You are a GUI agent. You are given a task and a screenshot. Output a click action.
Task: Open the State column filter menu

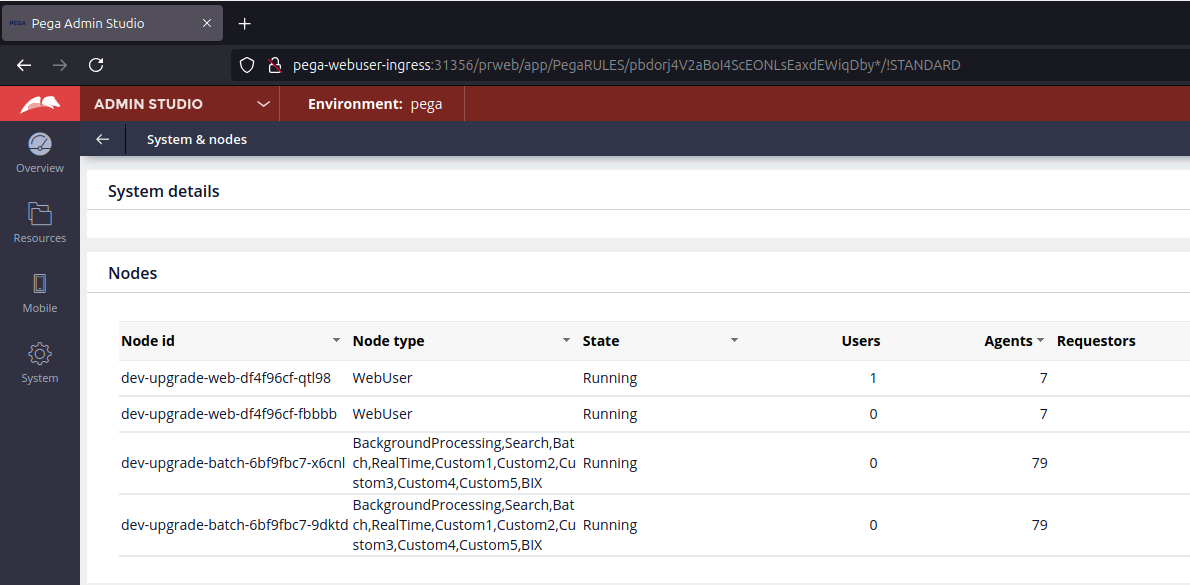[735, 341]
